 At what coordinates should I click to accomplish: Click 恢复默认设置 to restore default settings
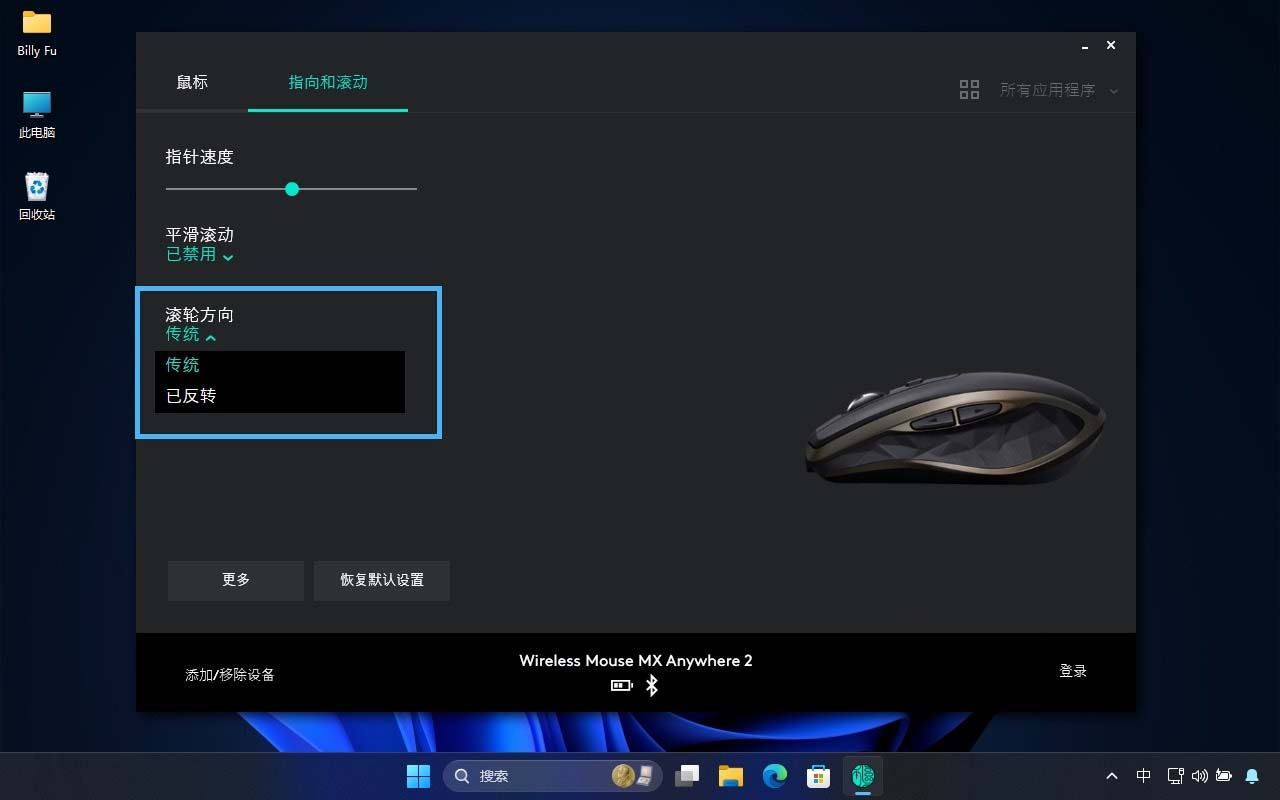click(x=381, y=580)
